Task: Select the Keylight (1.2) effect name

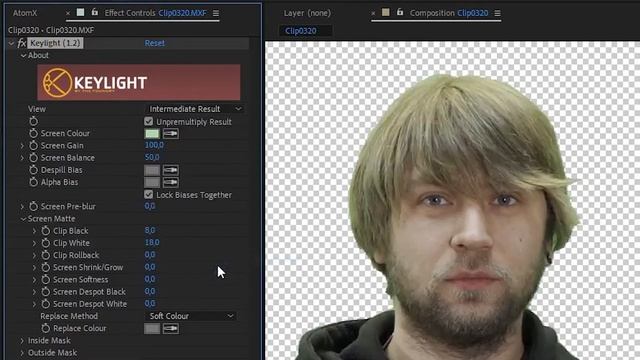Action: point(55,43)
